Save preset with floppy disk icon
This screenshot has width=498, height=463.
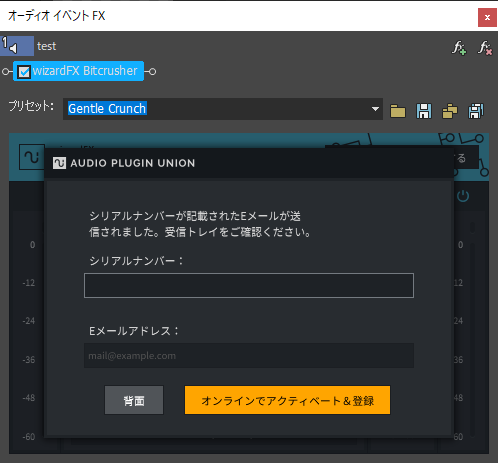tap(424, 111)
